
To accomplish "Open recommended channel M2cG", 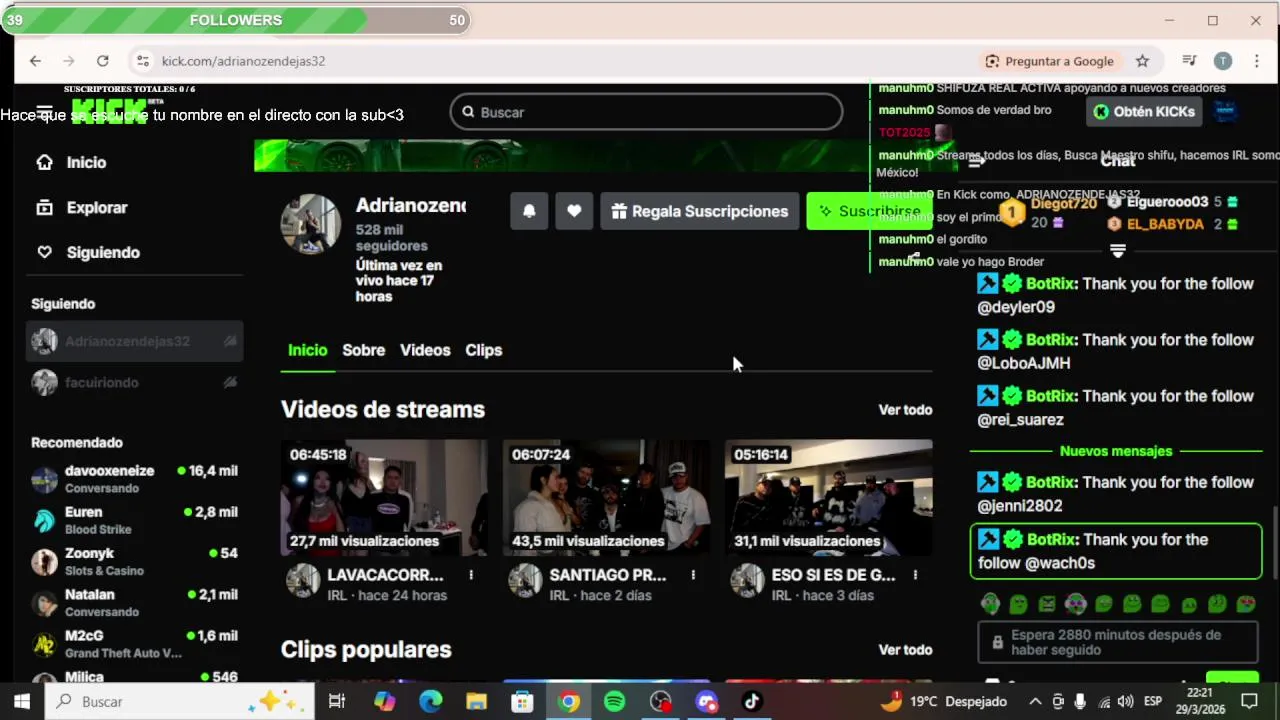I will click(x=134, y=643).
